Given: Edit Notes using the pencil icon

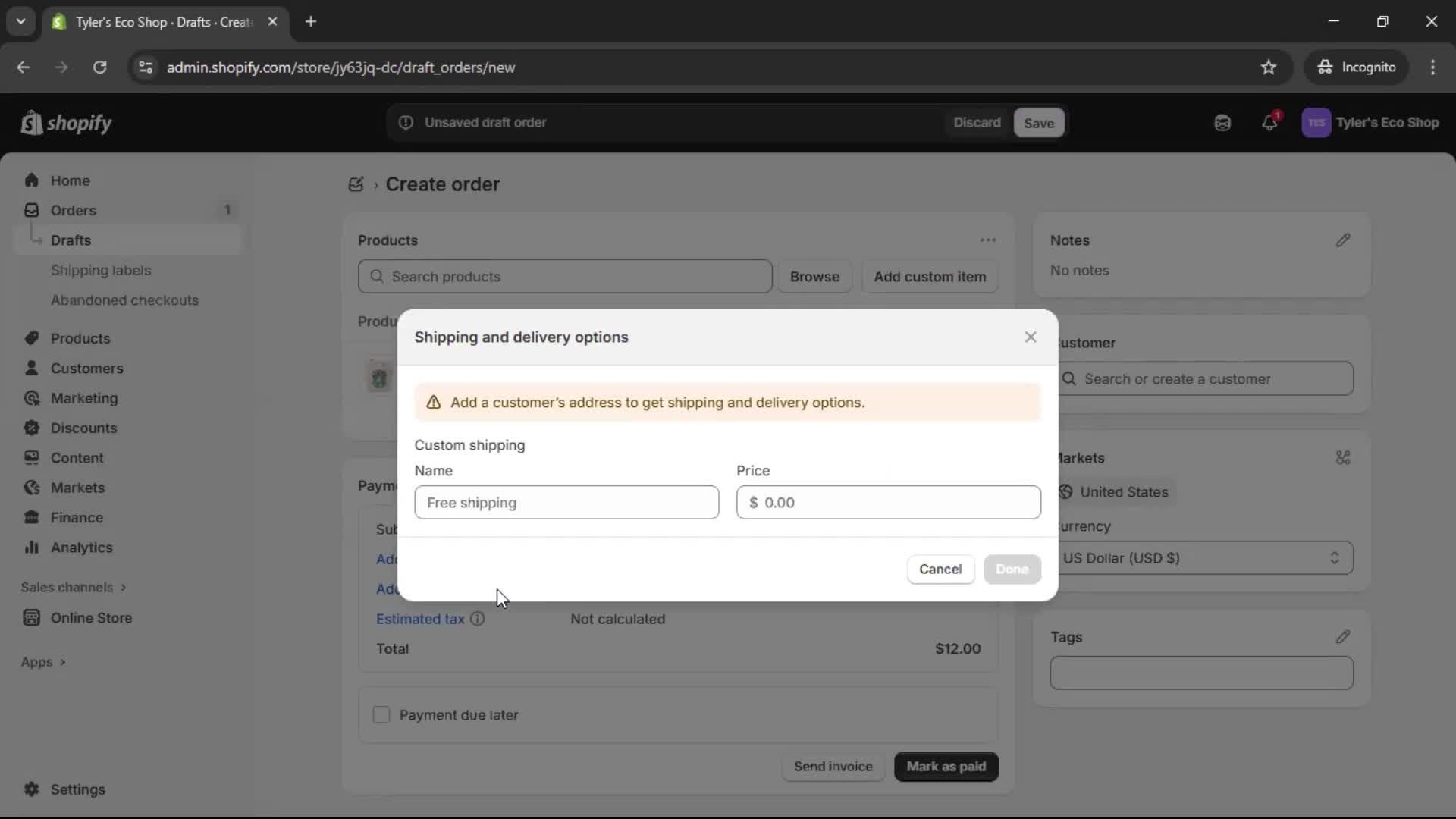Looking at the screenshot, I should click(x=1344, y=240).
